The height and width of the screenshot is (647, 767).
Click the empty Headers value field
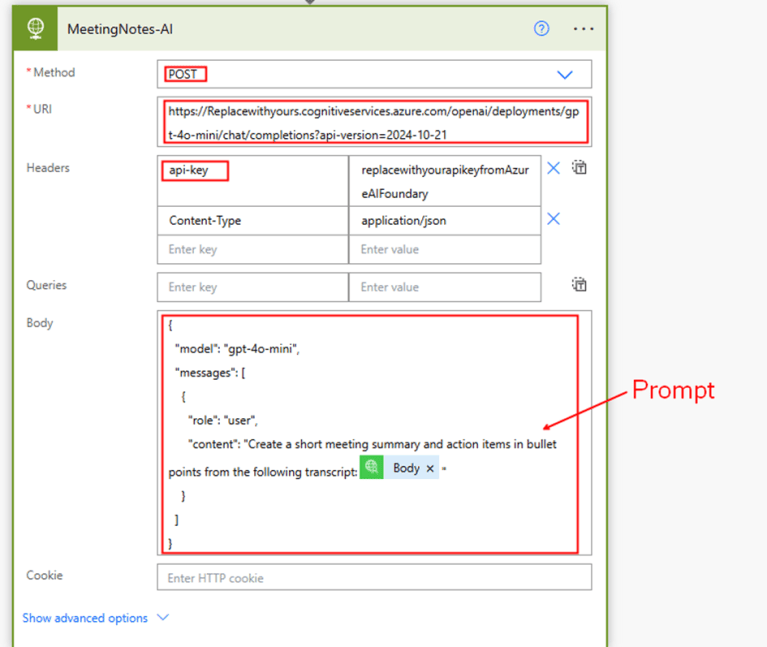445,249
